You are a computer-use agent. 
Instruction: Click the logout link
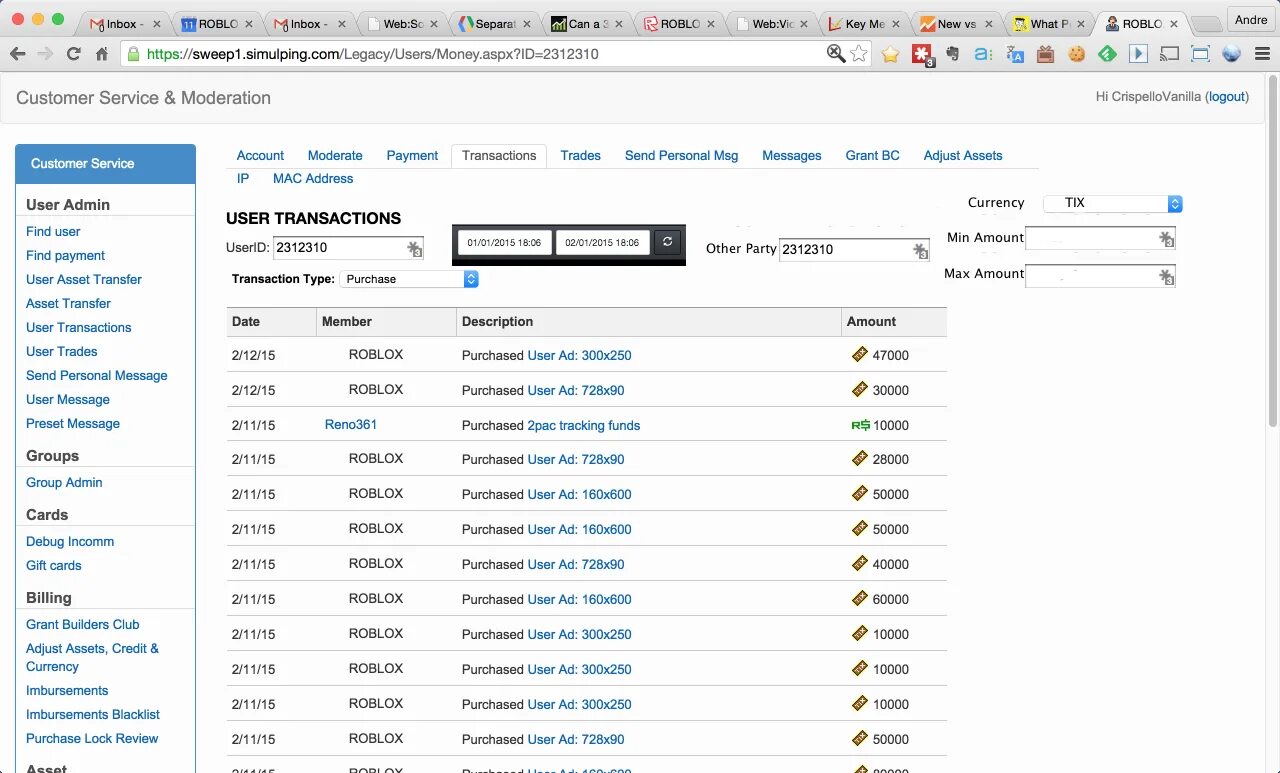click(x=1227, y=97)
